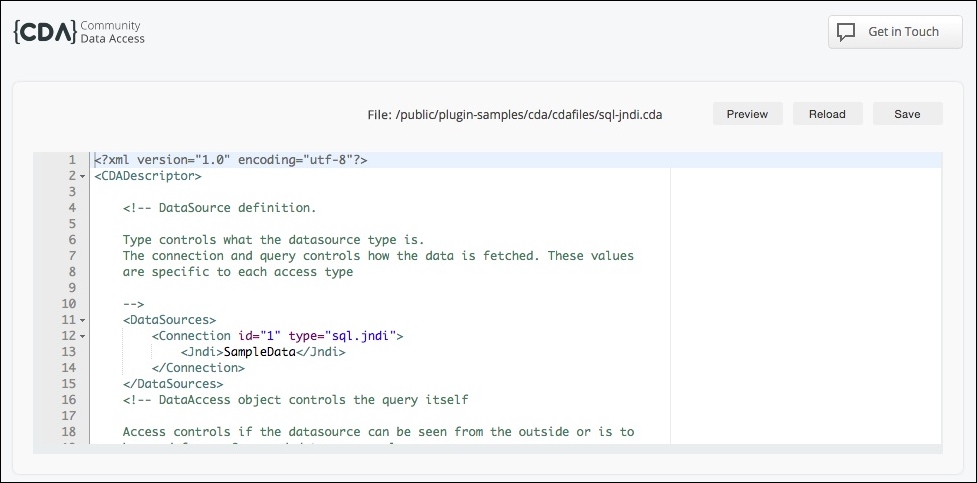Screen dimensions: 977x483
Task: Click the comment closing '-->' on line 10
Action: pos(133,304)
